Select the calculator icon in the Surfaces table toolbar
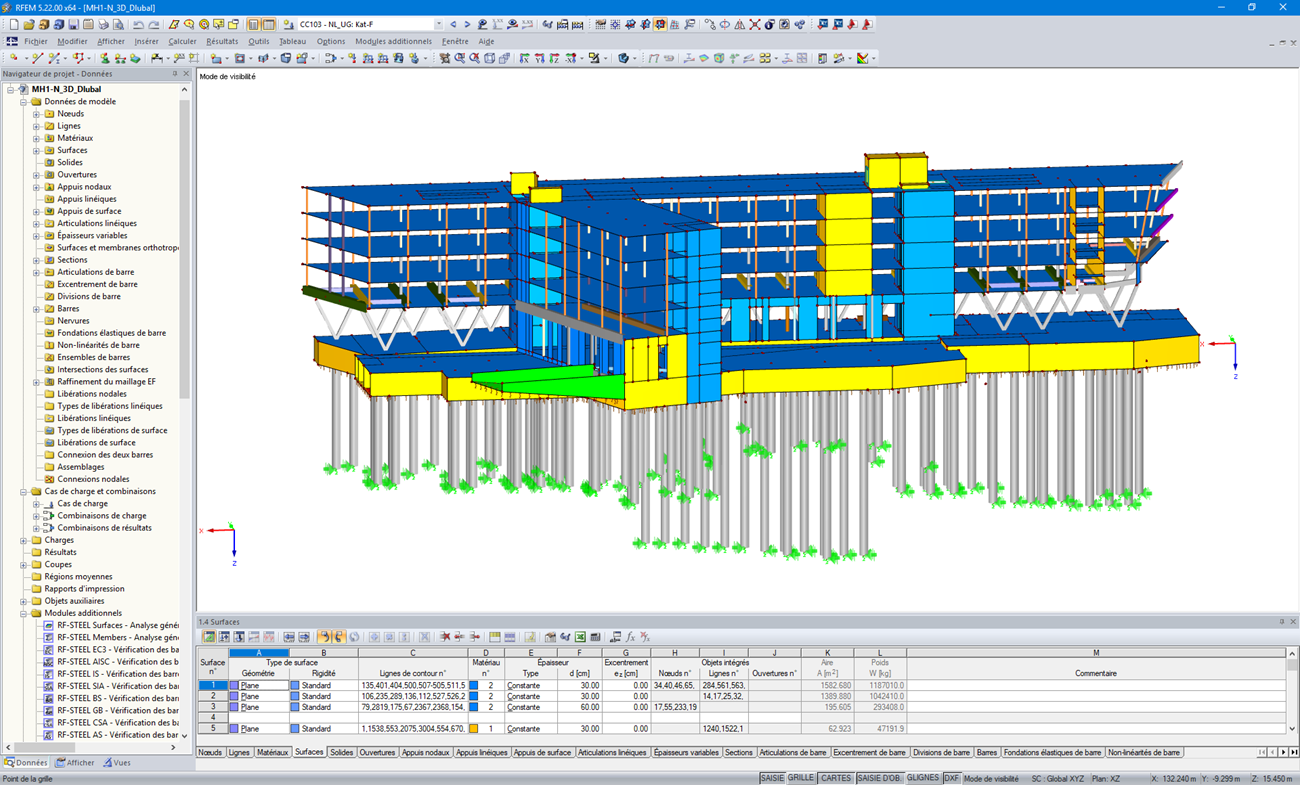Screen dimensions: 1300x785 [595, 636]
